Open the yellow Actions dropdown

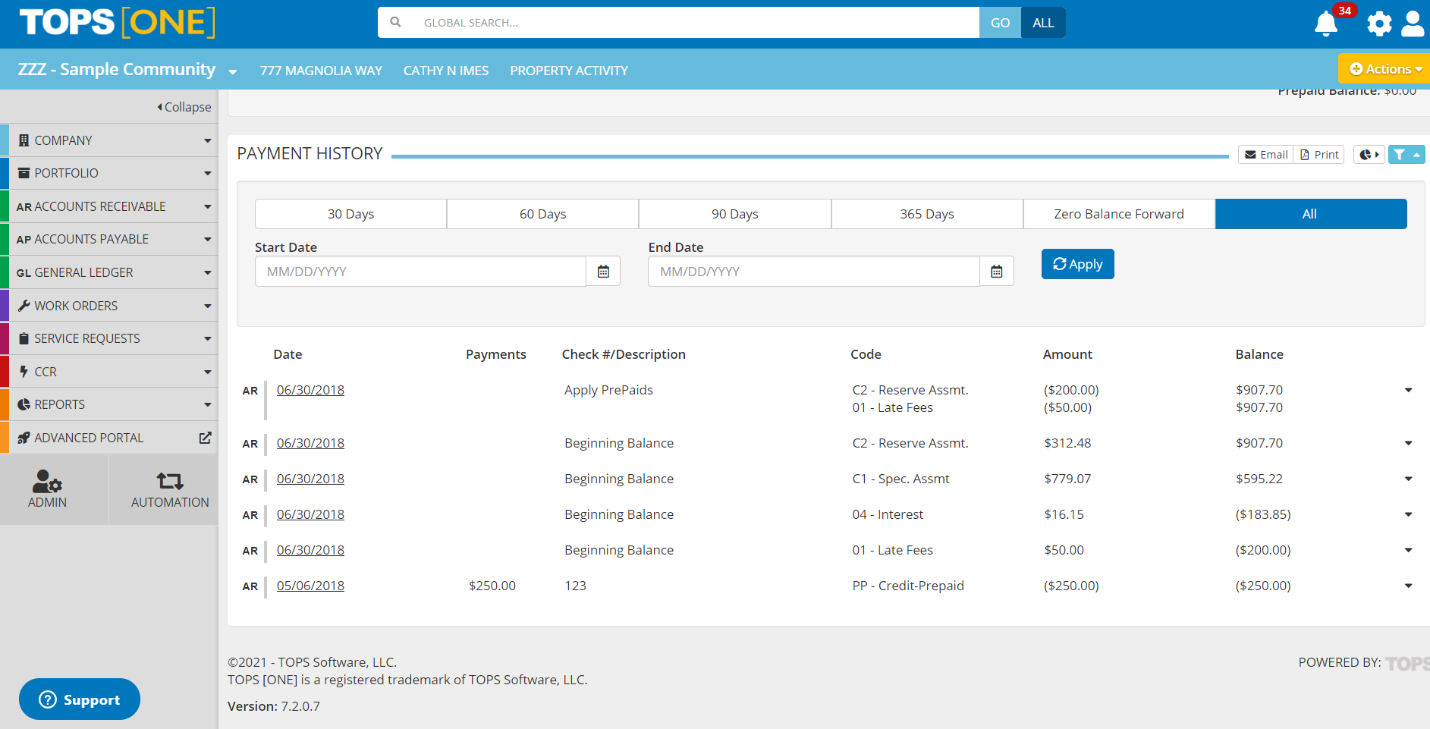click(1385, 69)
